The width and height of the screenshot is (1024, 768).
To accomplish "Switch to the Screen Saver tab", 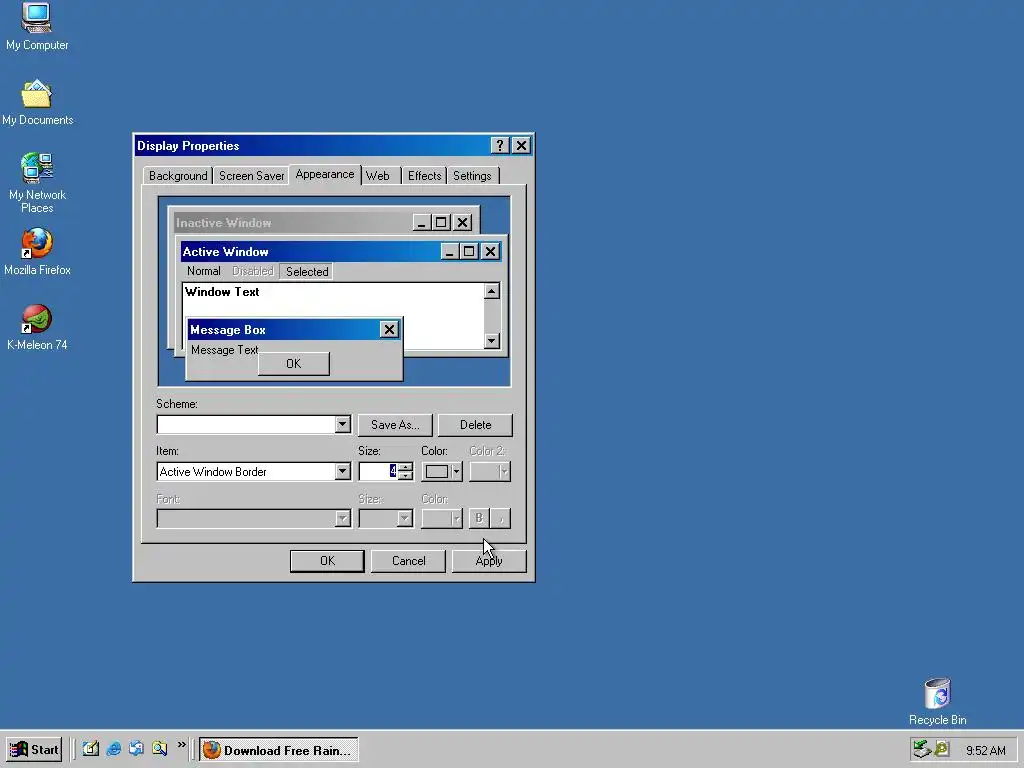I will pos(251,176).
